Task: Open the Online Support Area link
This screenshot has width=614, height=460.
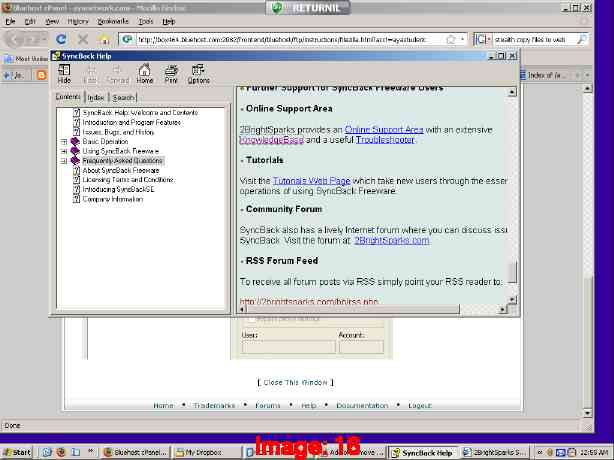Action: point(384,130)
